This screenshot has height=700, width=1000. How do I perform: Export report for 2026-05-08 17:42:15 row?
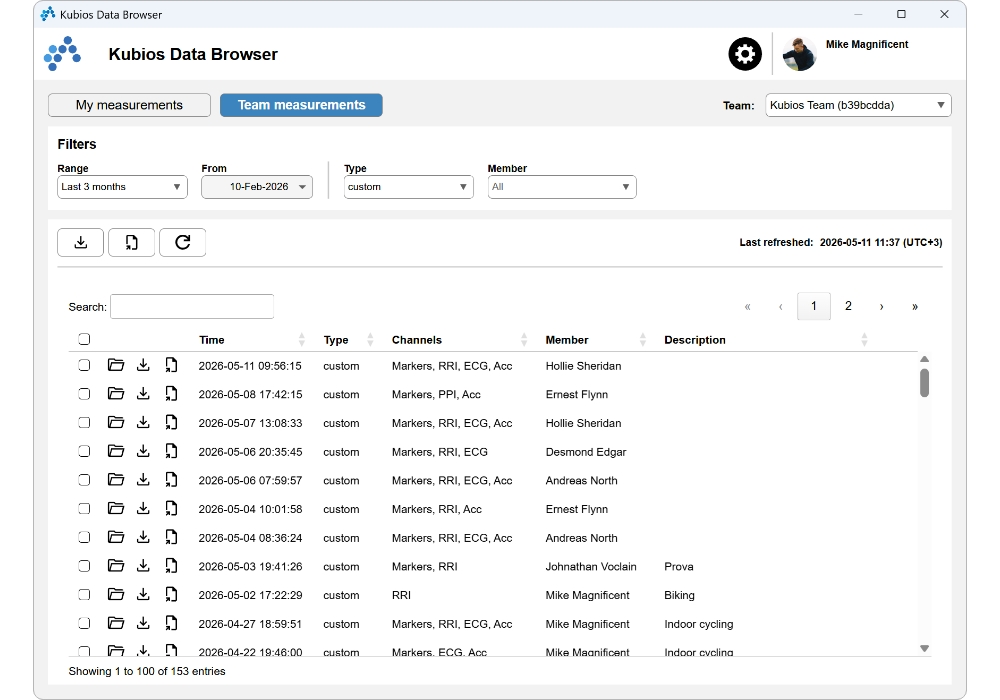tap(171, 394)
